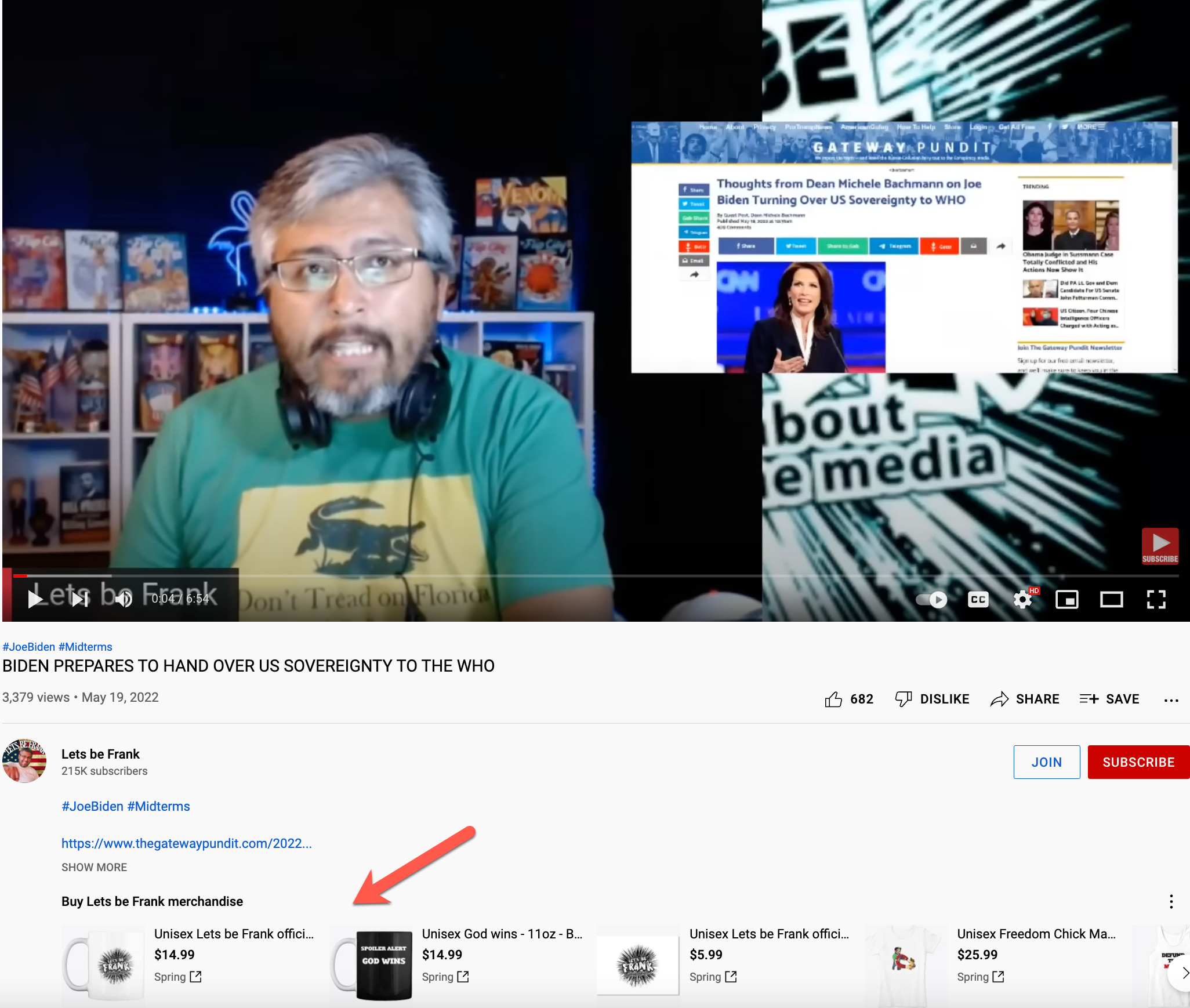1190x1008 pixels.
Task: Click the red SUBSCRIBE button
Action: [x=1138, y=762]
